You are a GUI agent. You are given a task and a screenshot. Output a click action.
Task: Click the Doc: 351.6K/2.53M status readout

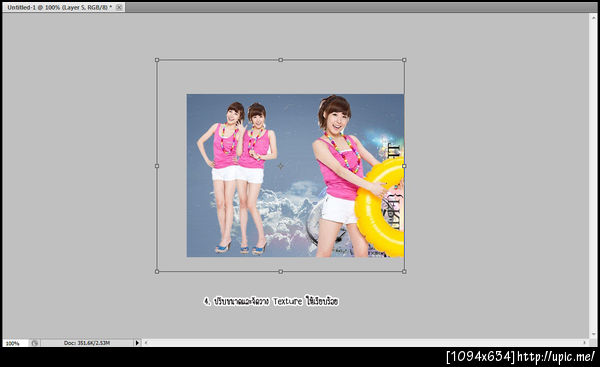pos(87,343)
